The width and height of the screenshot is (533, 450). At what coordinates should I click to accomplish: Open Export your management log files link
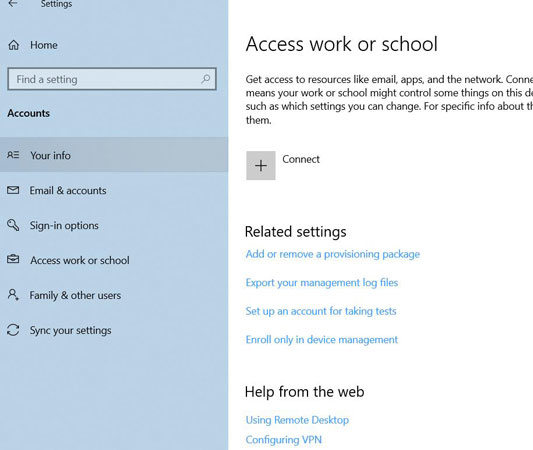pos(322,283)
